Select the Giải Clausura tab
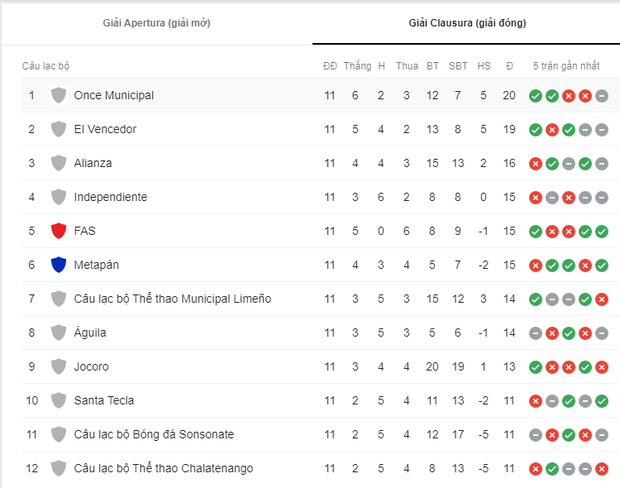The image size is (620, 488). point(467,22)
